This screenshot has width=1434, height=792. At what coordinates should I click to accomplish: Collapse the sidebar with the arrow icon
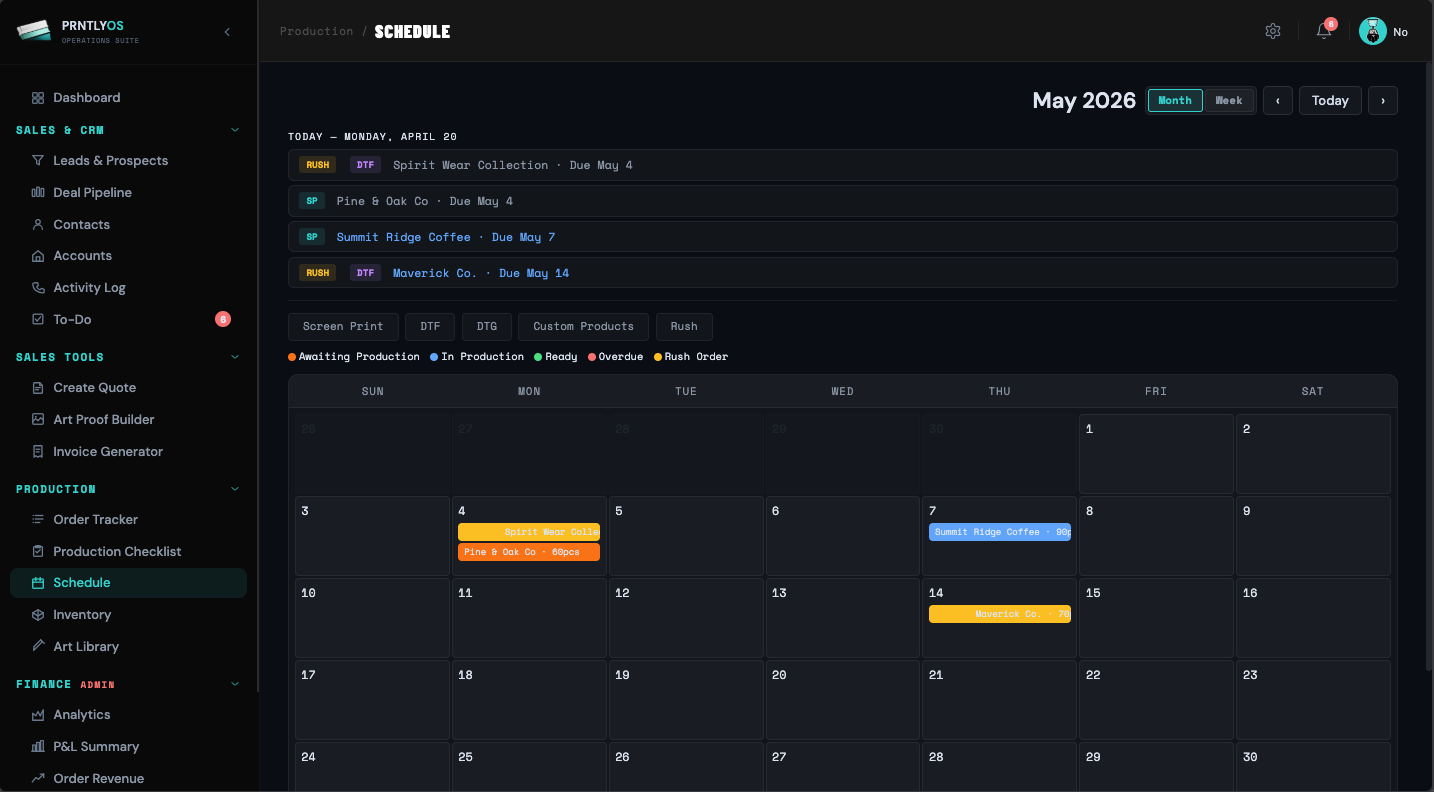pyautogui.click(x=227, y=32)
